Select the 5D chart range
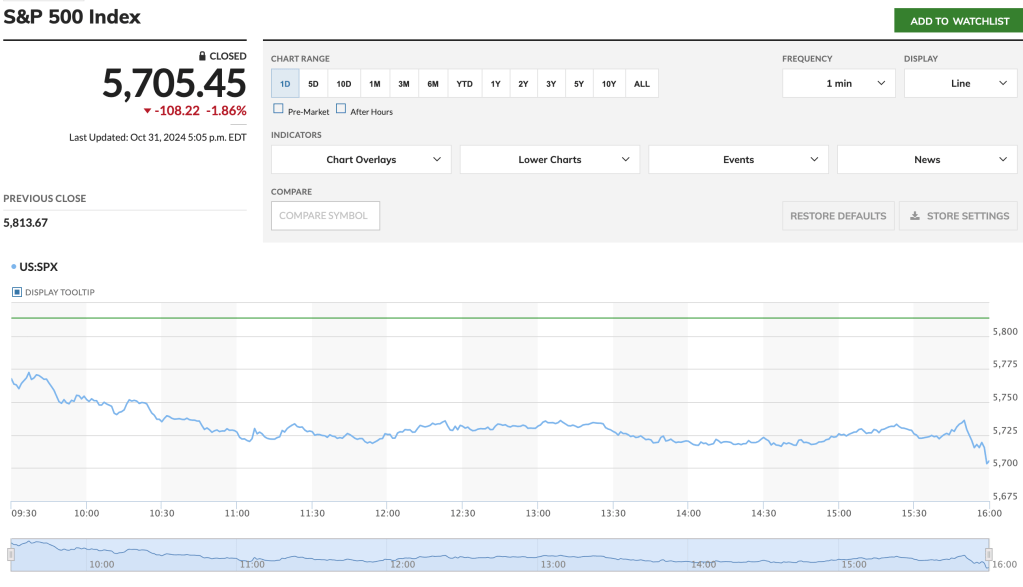Image resolution: width=1023 pixels, height=587 pixels. pos(313,84)
